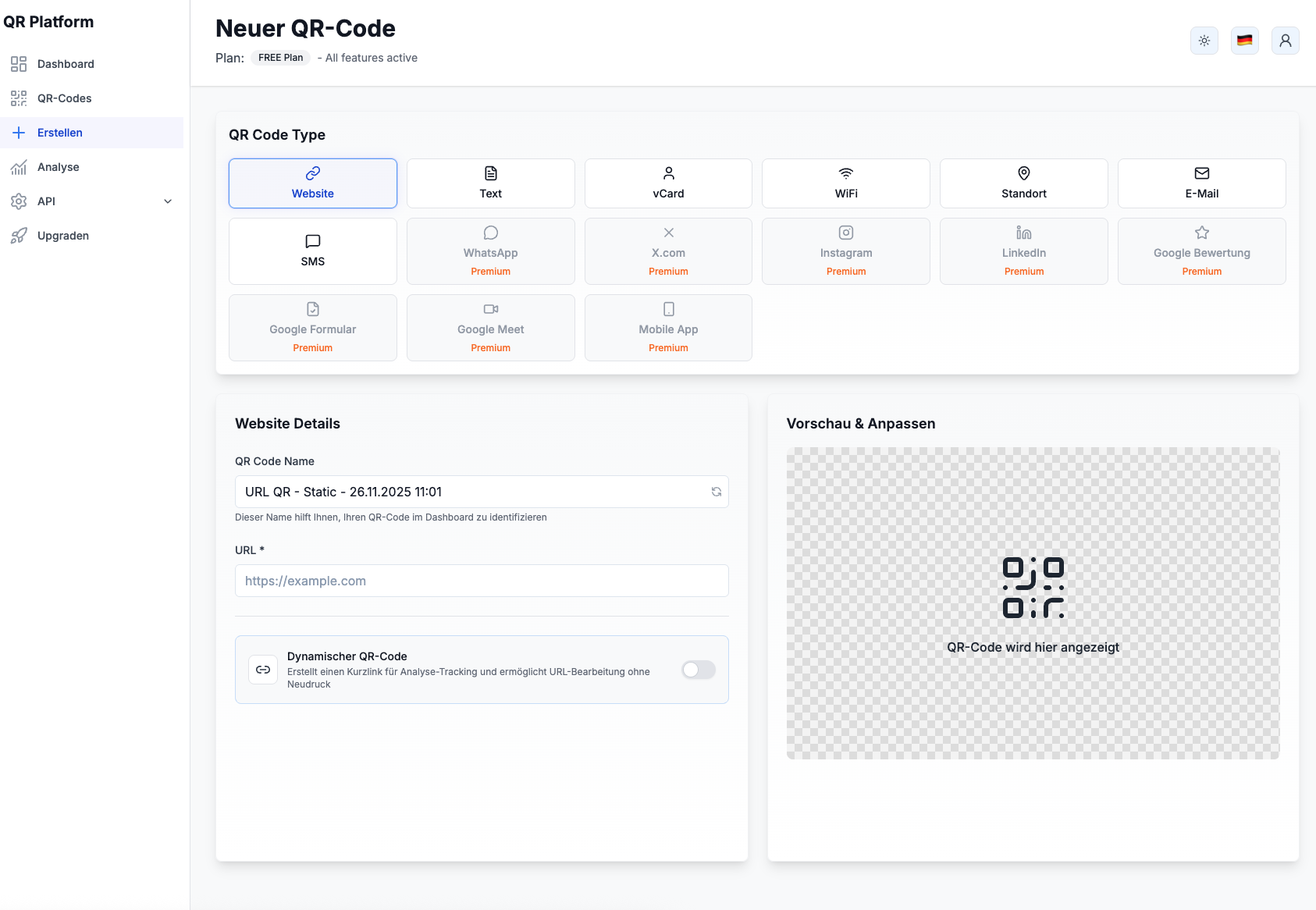Click the QR code preview area

1033,603
